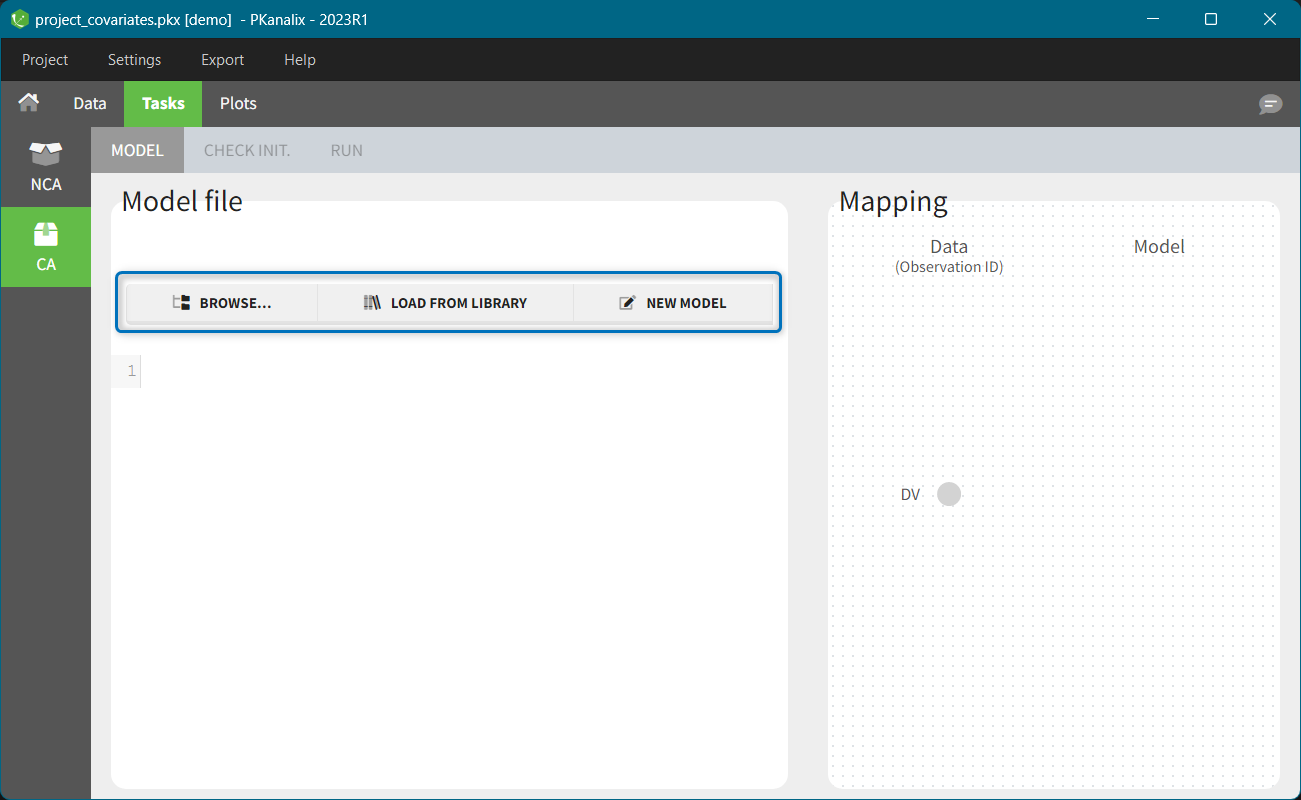Screen dimensions: 1301x800
Task: Click the DV mapping node circle
Action: tap(949, 494)
